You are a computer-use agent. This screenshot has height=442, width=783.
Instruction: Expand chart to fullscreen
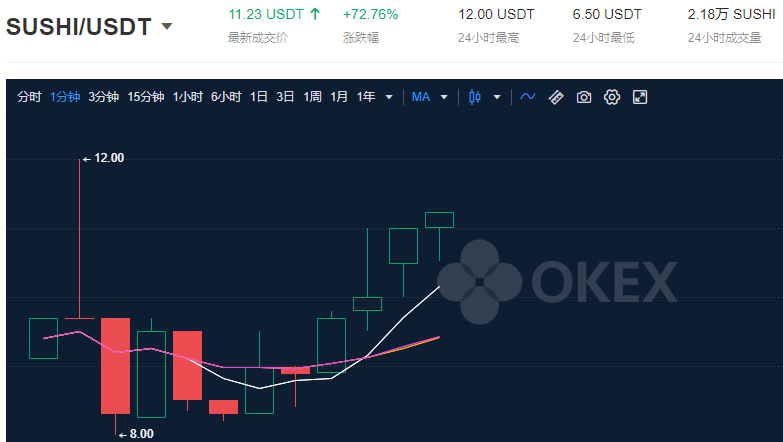pyautogui.click(x=640, y=97)
